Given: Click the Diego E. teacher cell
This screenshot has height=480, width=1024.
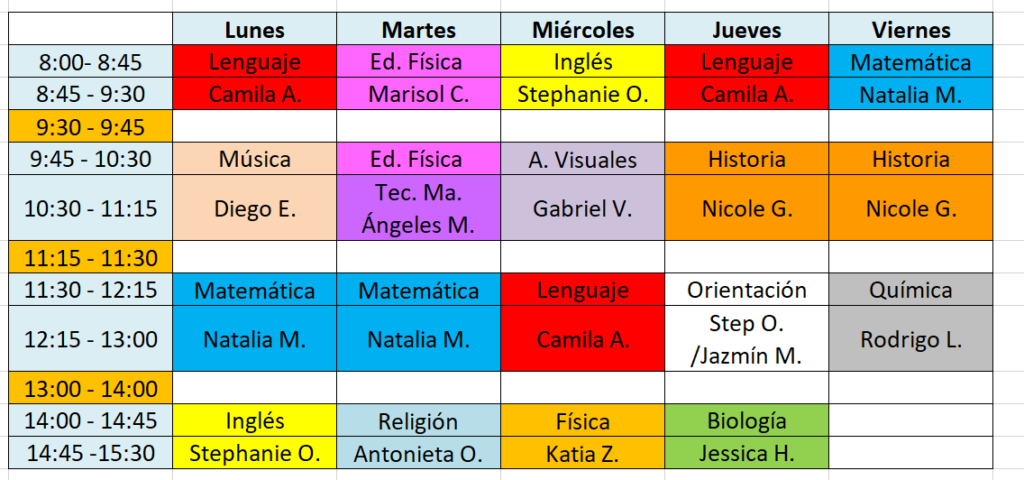Looking at the screenshot, I should tap(254, 209).
